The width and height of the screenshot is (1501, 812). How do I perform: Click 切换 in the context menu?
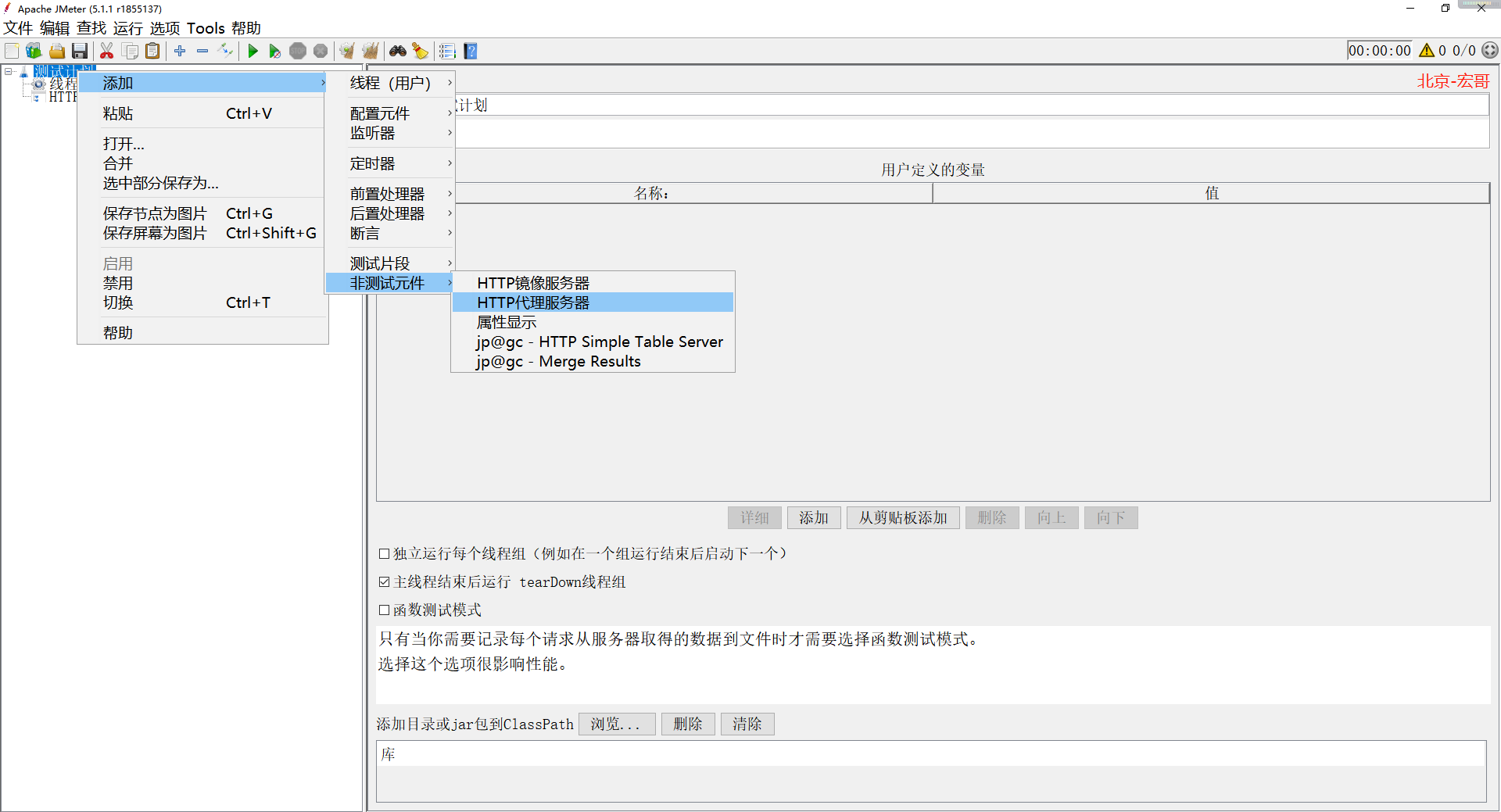point(202,302)
